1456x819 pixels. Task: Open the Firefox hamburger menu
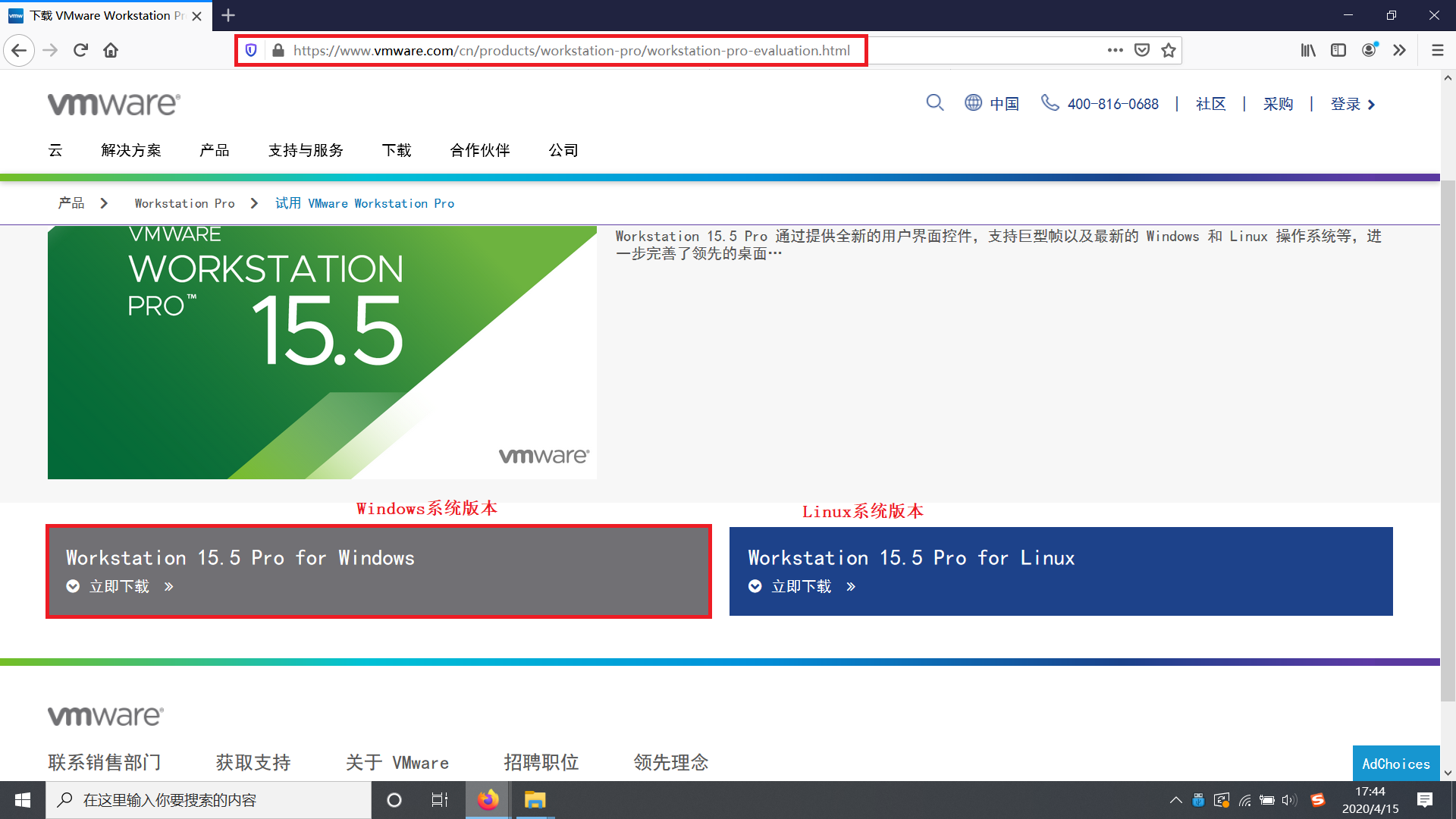coord(1437,50)
